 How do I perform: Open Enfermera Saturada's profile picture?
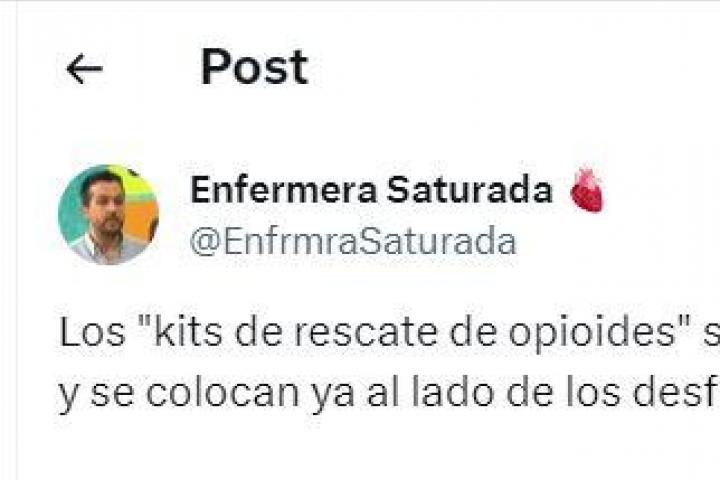click(x=108, y=215)
